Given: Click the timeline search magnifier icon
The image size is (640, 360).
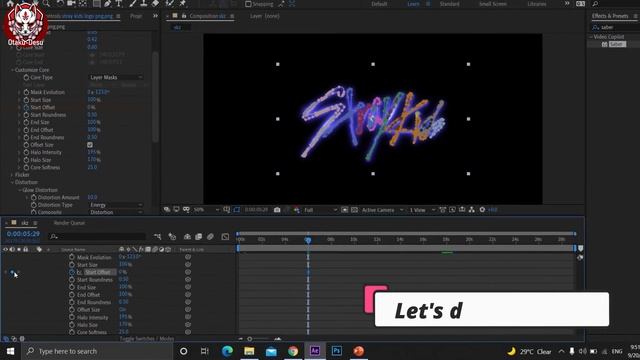Looking at the screenshot, I should tap(53, 237).
